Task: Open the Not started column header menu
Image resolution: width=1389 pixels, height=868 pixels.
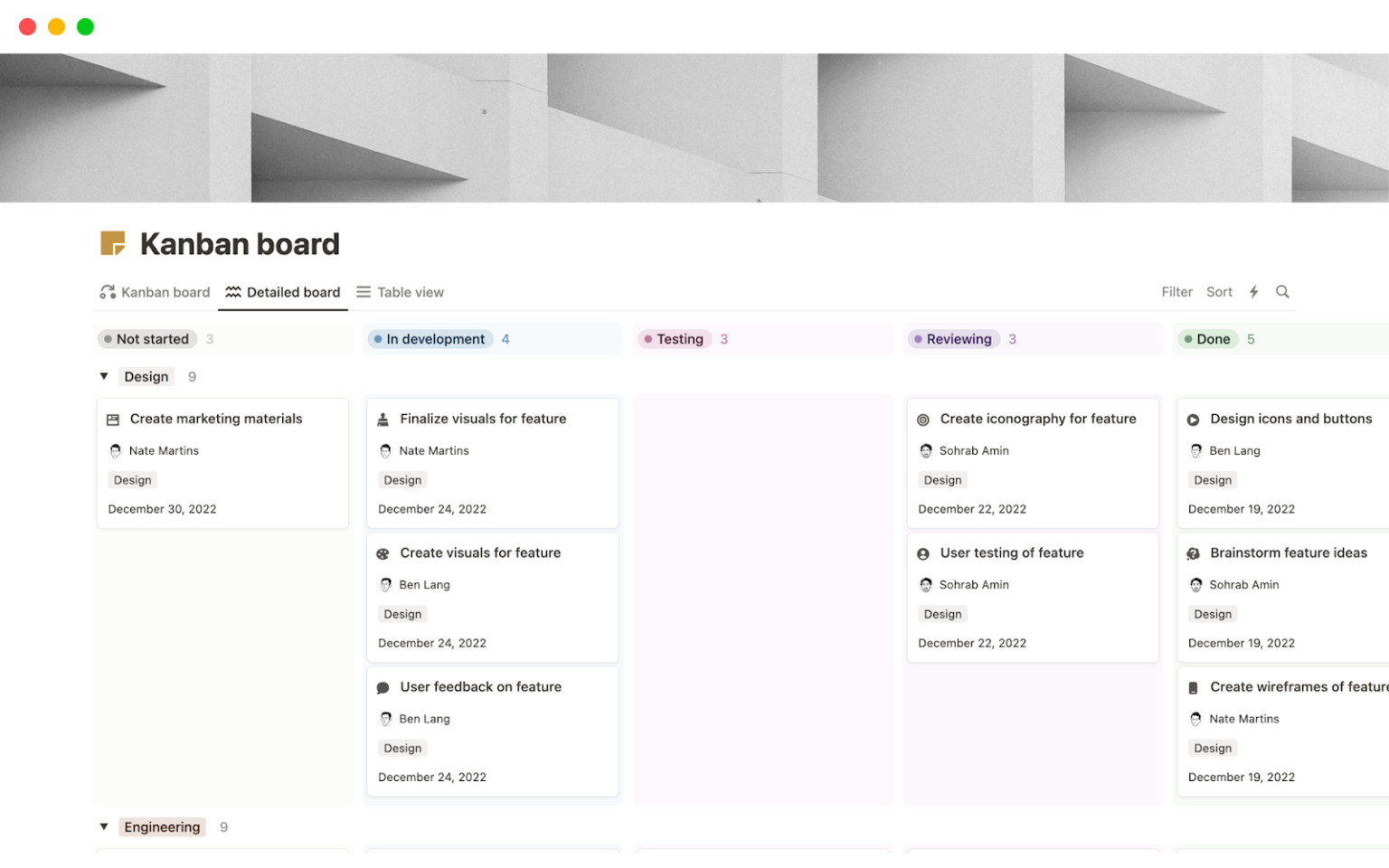Action: click(x=147, y=339)
